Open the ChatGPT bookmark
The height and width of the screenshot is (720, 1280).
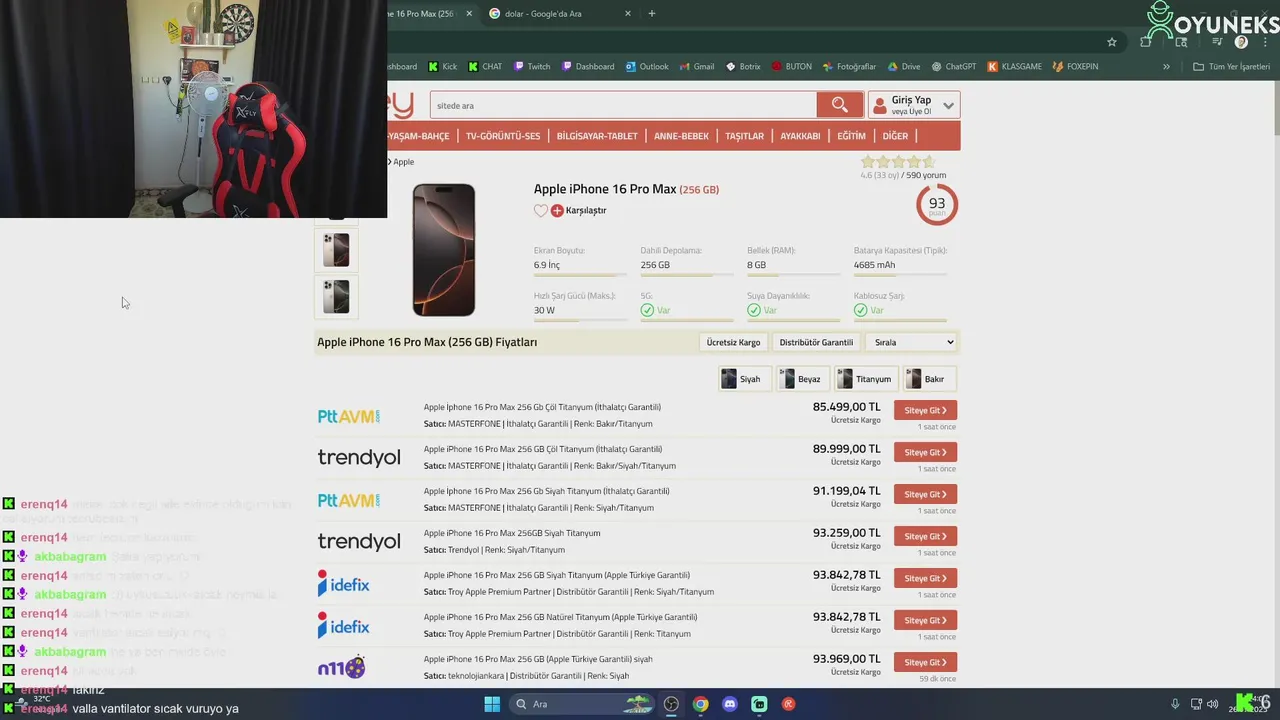click(954, 67)
